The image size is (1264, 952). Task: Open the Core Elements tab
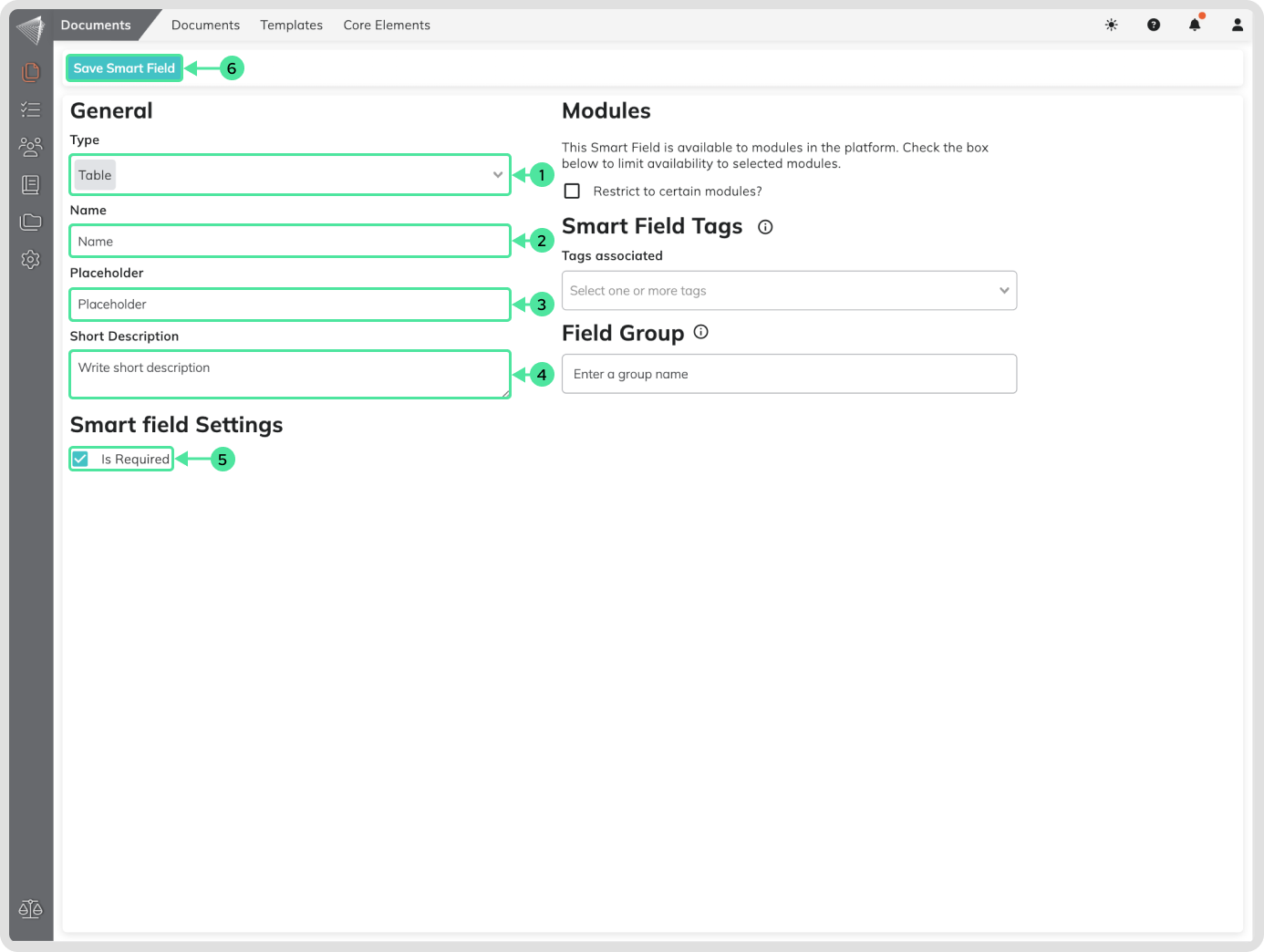click(387, 25)
